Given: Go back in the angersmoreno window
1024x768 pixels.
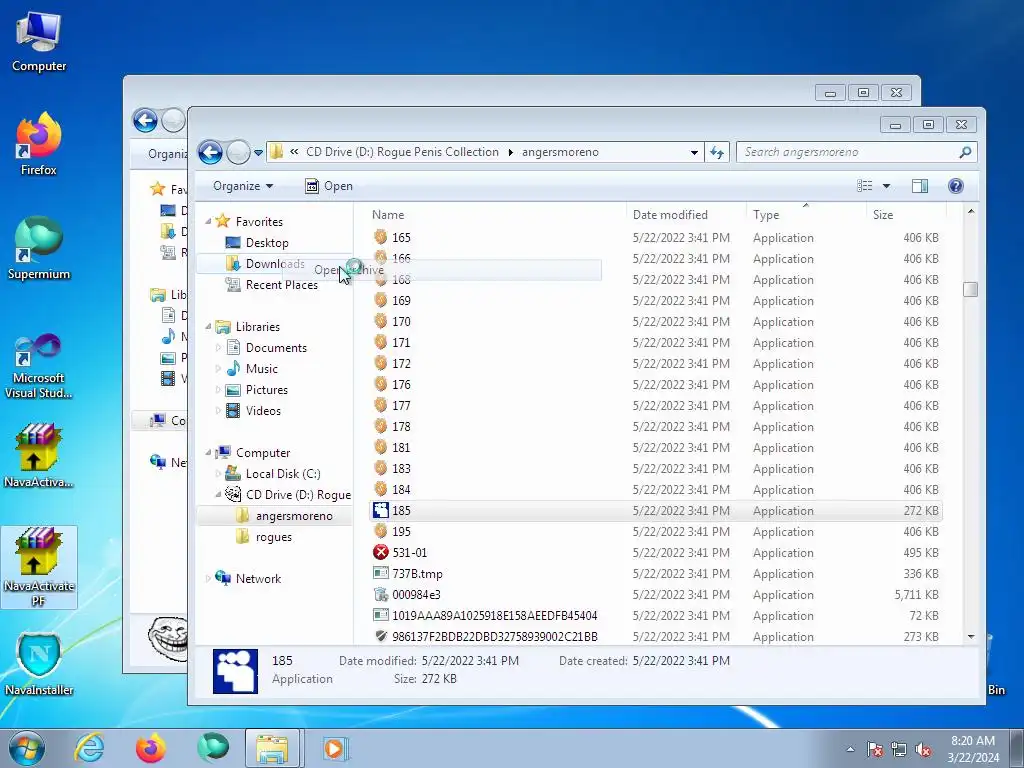Looking at the screenshot, I should tap(210, 152).
